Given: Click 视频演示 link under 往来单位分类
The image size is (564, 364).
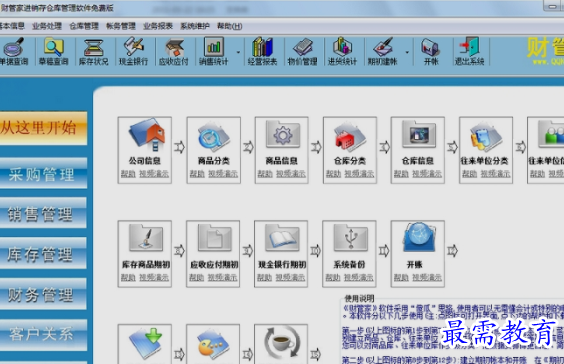Looking at the screenshot, I should (x=496, y=174).
